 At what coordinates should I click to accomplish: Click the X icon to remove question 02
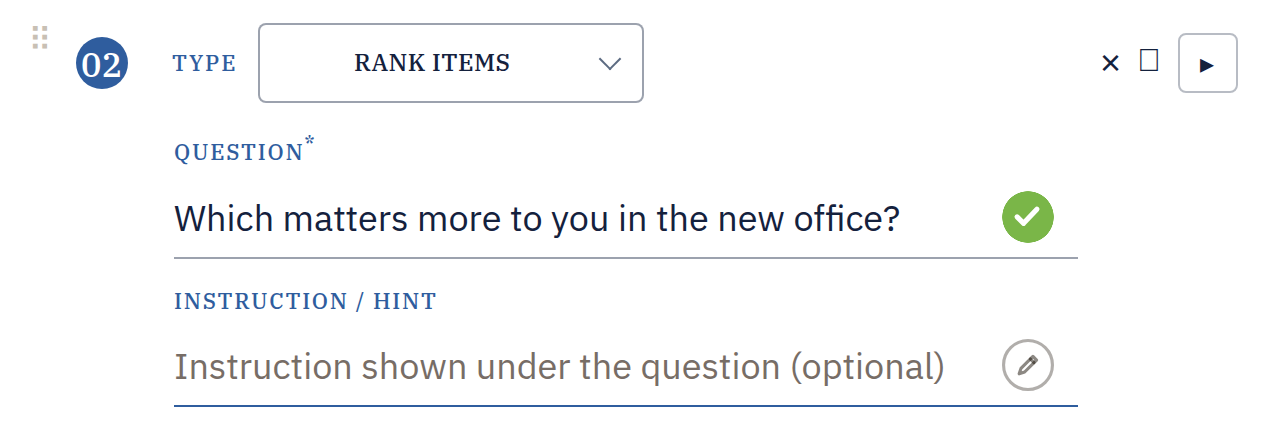[1110, 64]
